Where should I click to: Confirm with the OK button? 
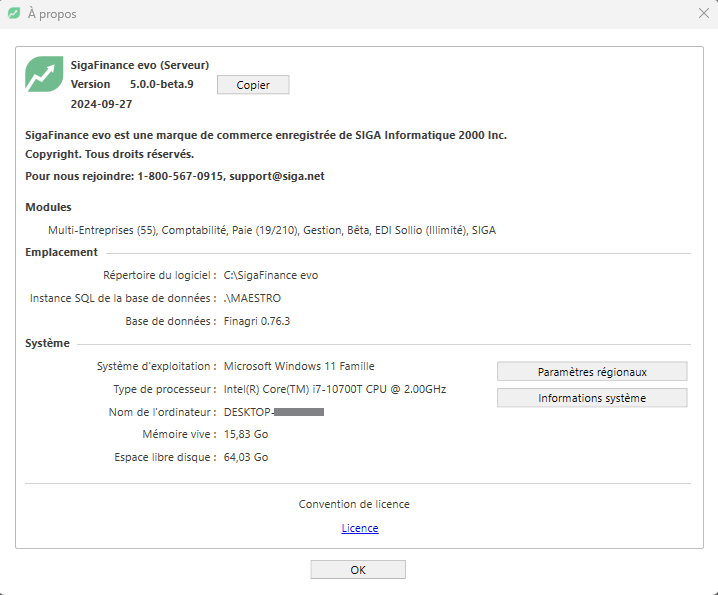(x=358, y=569)
